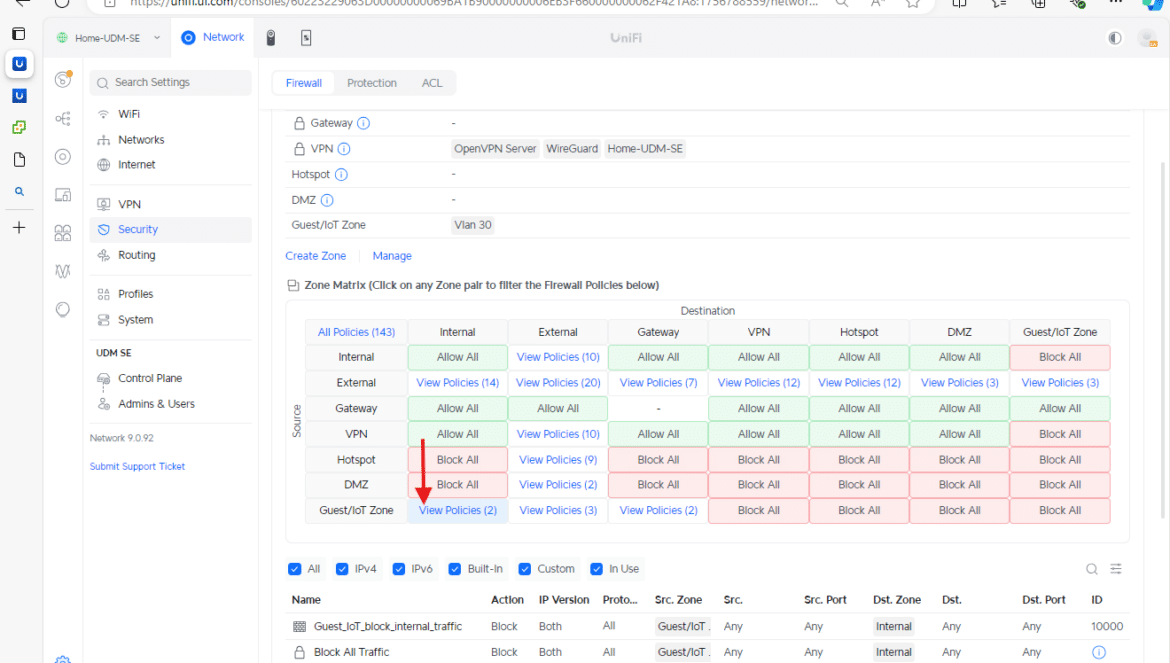Switch to the blue magnifier vertical tab
This screenshot has height=663, width=1170.
click(x=19, y=192)
